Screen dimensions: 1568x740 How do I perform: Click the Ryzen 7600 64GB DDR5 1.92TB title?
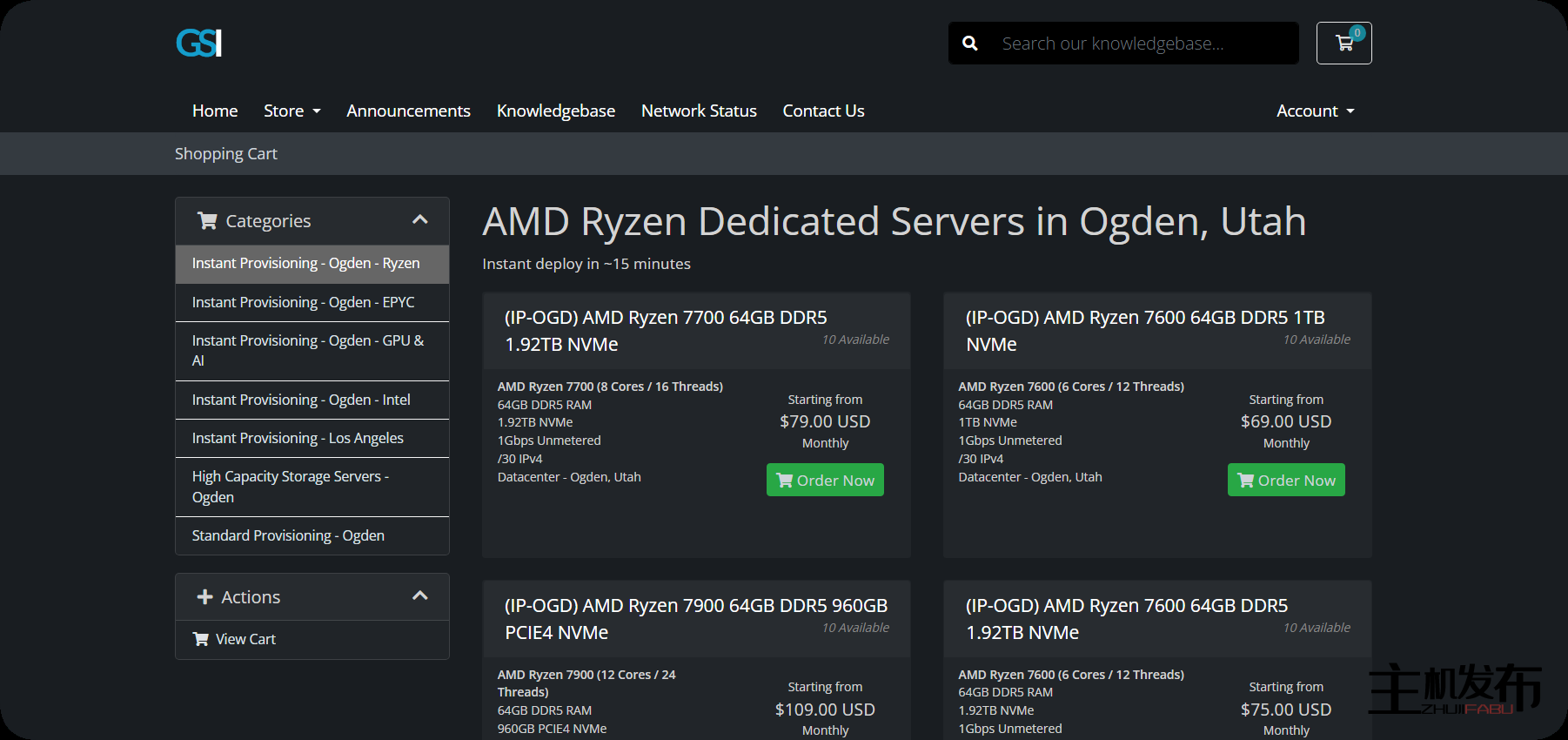[1127, 619]
